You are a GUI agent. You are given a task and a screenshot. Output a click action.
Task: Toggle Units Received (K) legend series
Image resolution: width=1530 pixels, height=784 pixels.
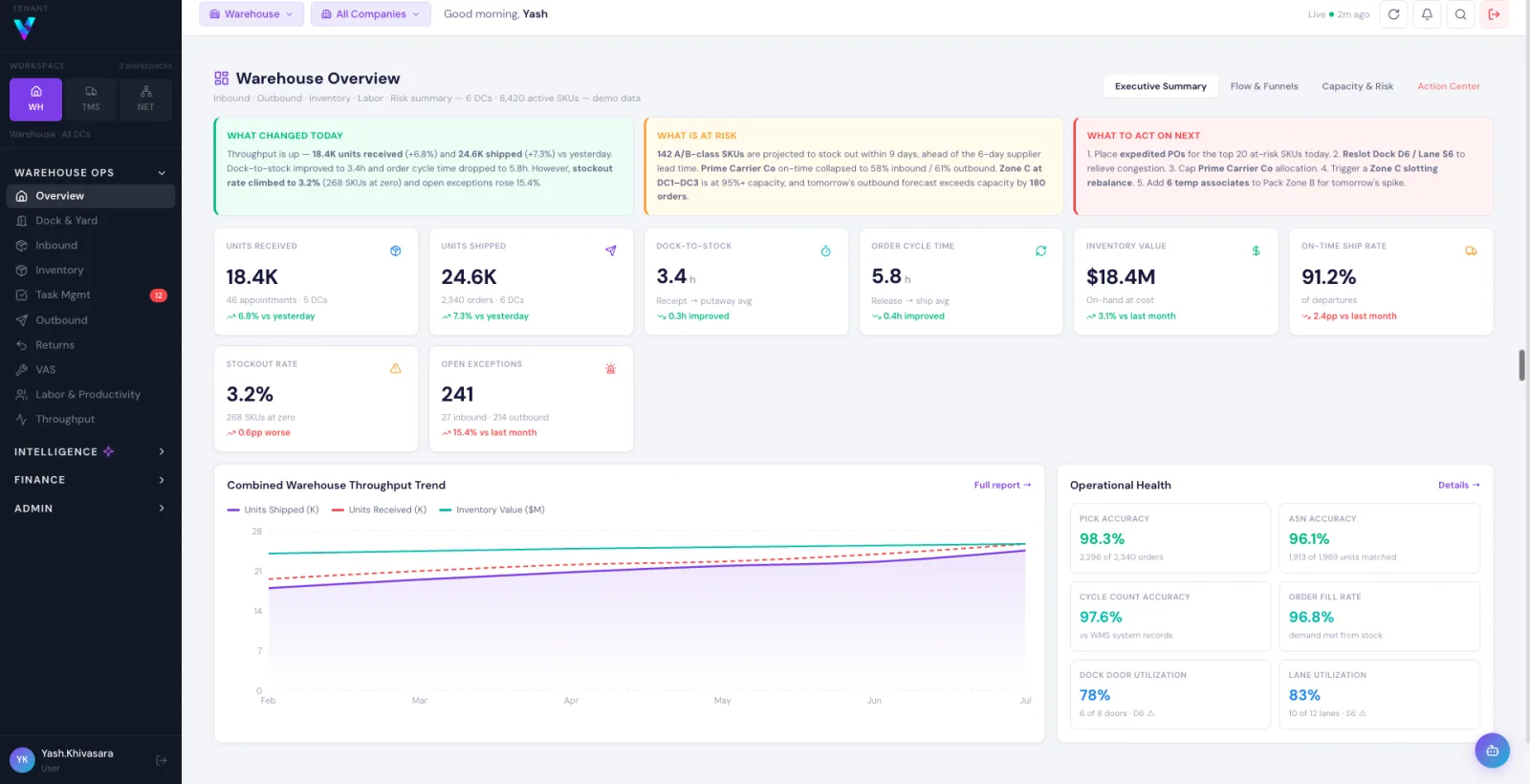379,511
